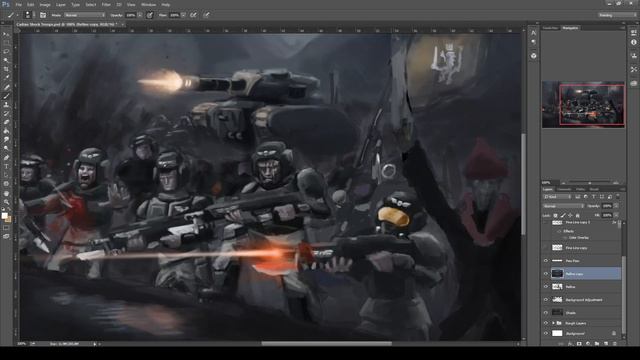Enable airbrush build-up in options bar

pos(193,15)
